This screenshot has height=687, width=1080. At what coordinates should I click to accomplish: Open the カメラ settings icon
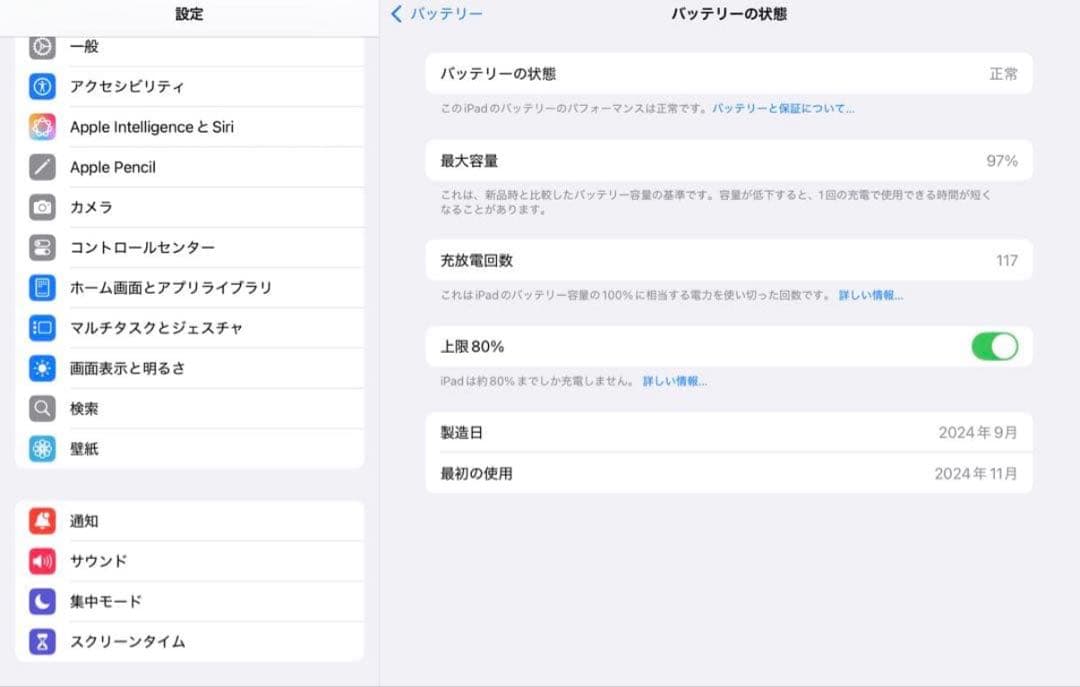pos(41,207)
